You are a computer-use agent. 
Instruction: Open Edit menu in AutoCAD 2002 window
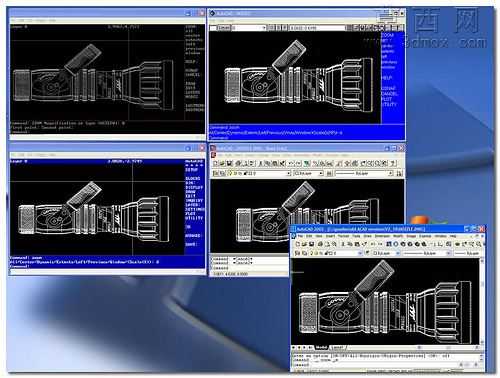coord(309,236)
